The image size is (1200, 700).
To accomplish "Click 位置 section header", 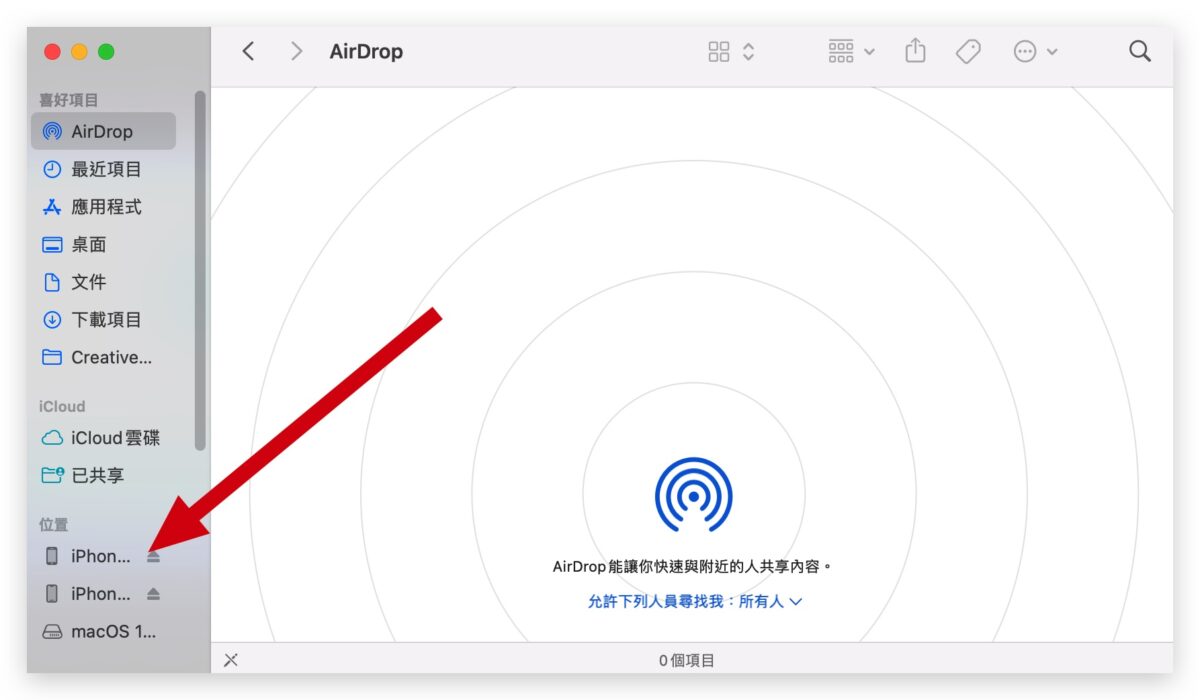I will 54,524.
